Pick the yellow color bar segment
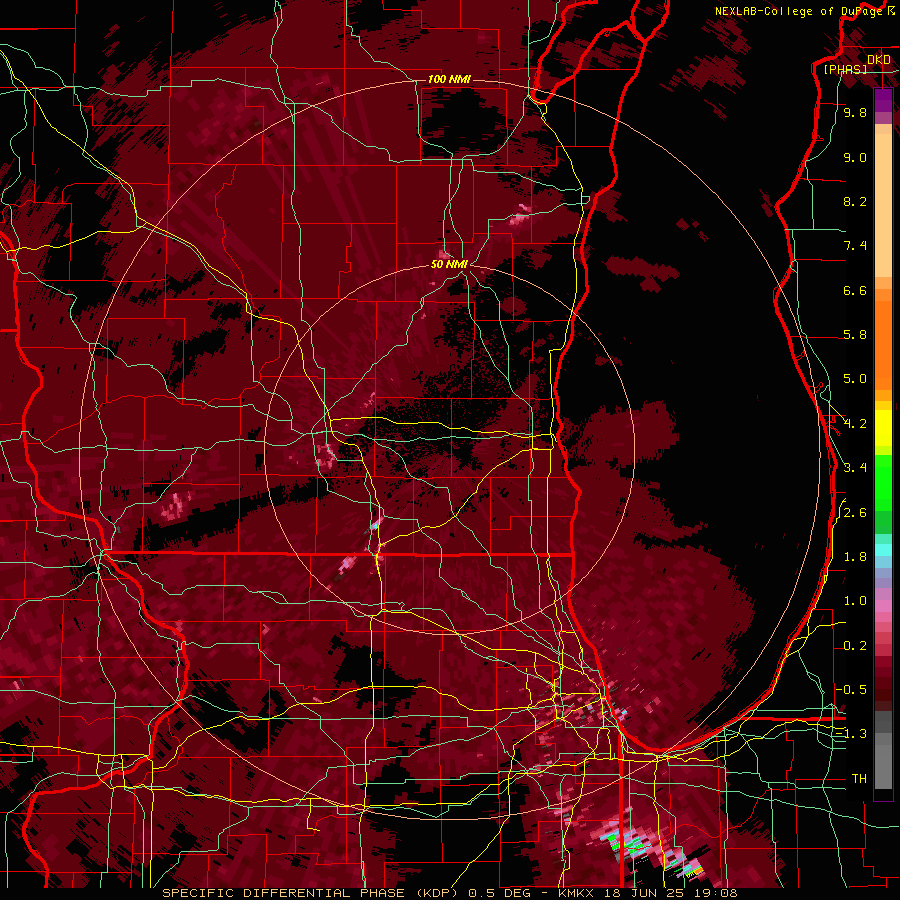 click(883, 428)
